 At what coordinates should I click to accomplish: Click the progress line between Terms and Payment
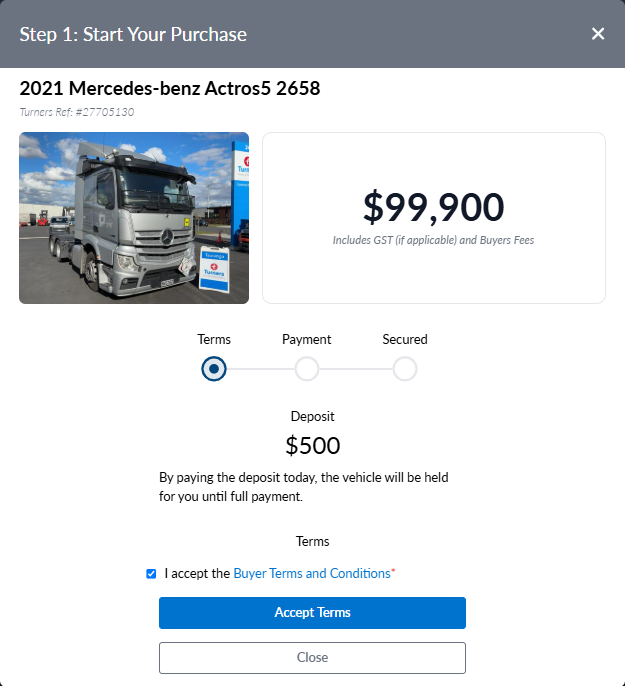click(261, 369)
